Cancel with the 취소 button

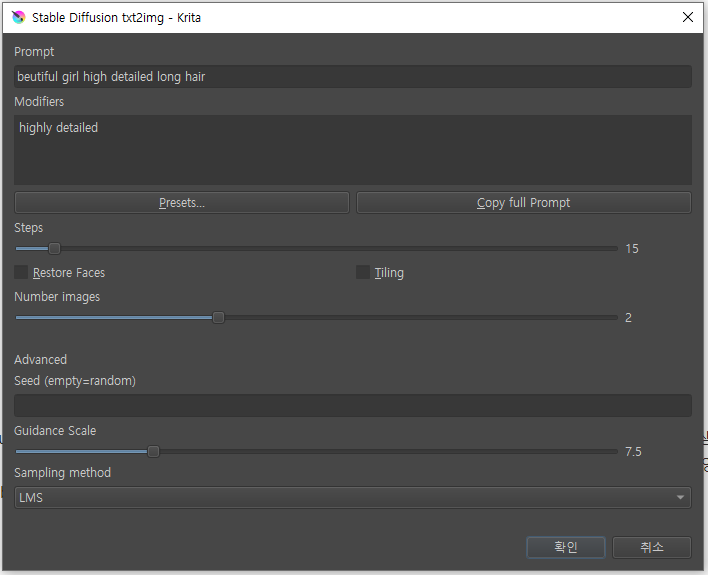[x=652, y=547]
